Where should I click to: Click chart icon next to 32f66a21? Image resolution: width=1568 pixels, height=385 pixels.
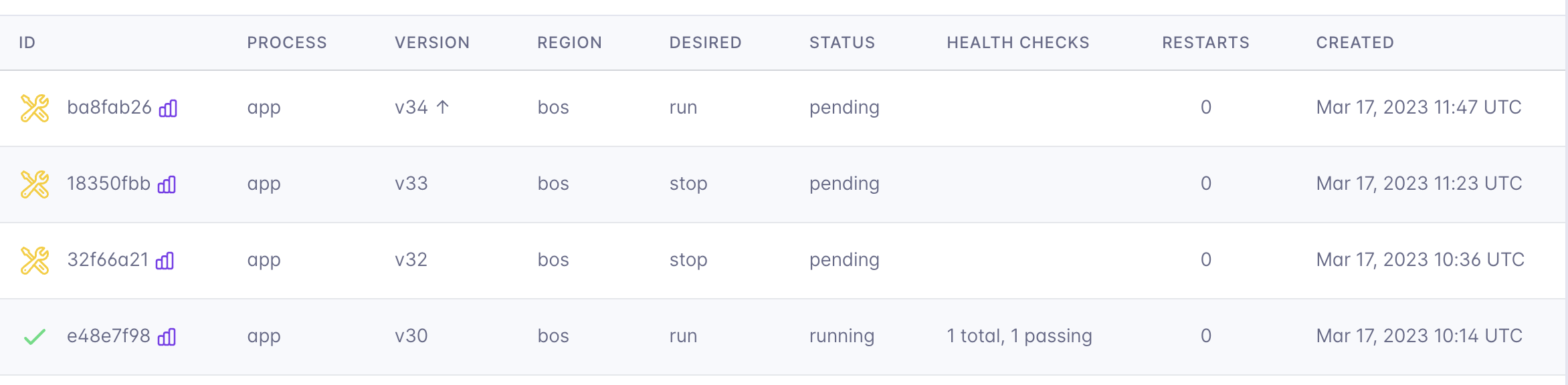(x=165, y=261)
